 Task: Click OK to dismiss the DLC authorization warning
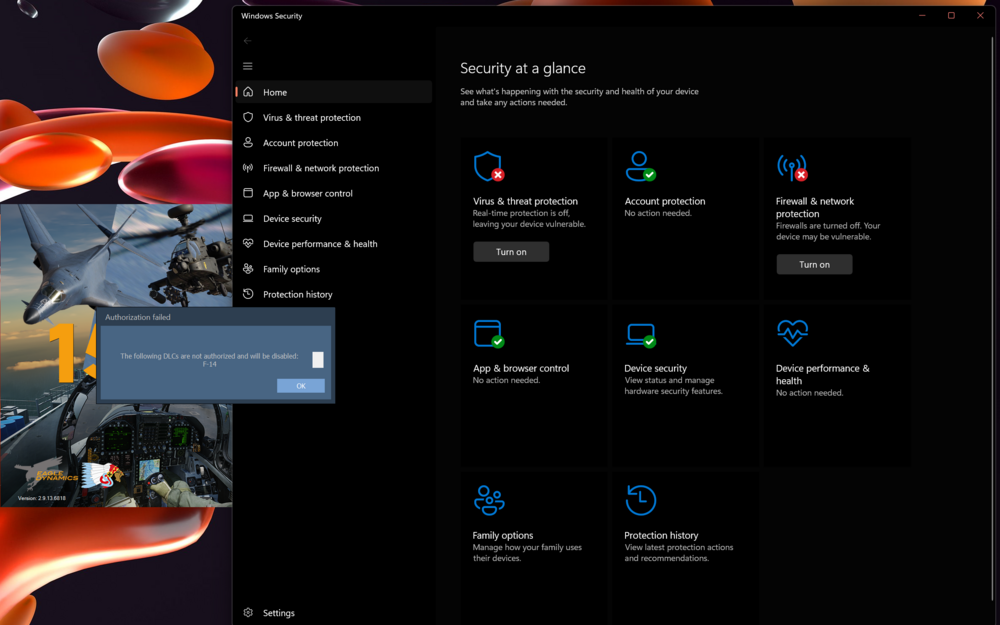click(300, 385)
